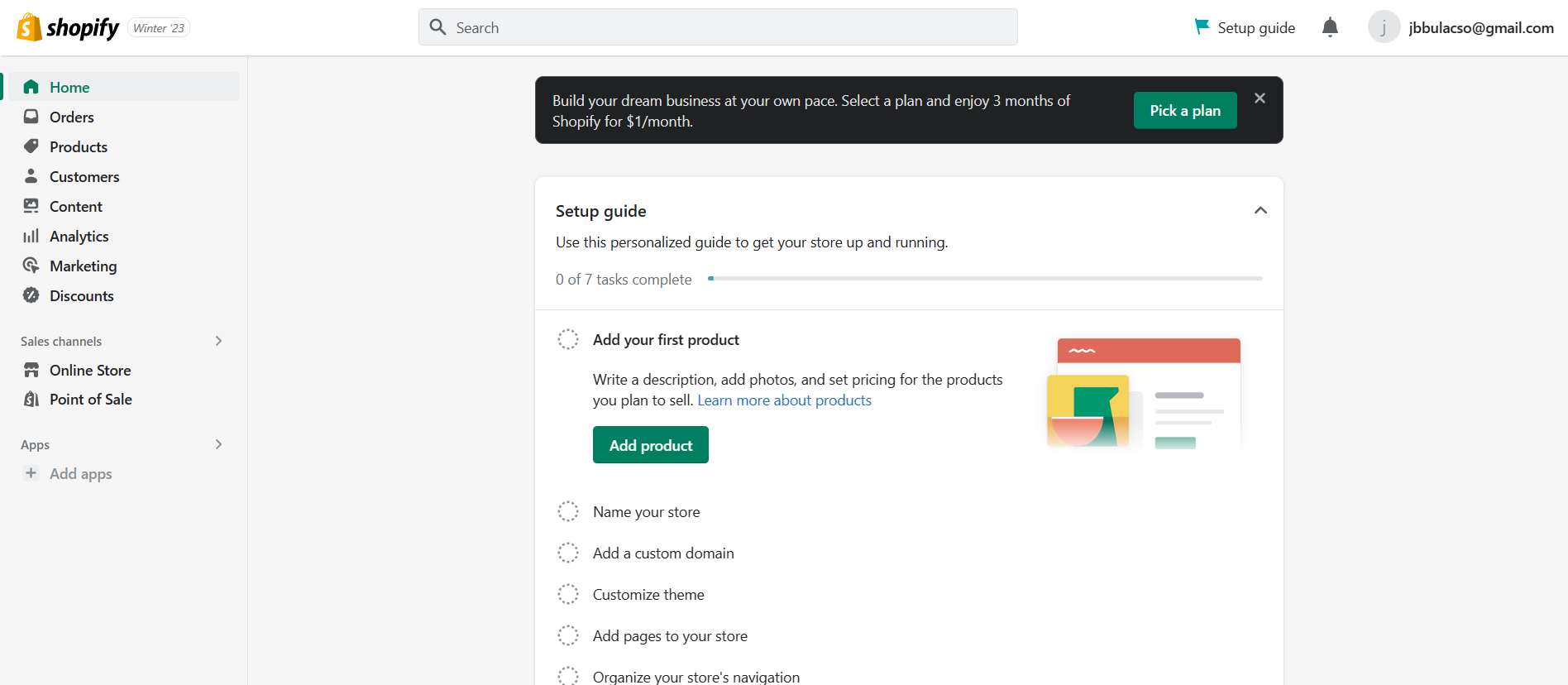
Task: Click the Apps section heading
Action: pyautogui.click(x=35, y=445)
